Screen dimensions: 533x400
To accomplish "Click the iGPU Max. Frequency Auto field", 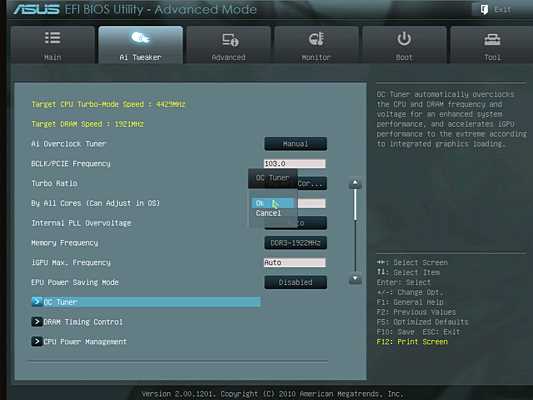I will pyautogui.click(x=295, y=262).
